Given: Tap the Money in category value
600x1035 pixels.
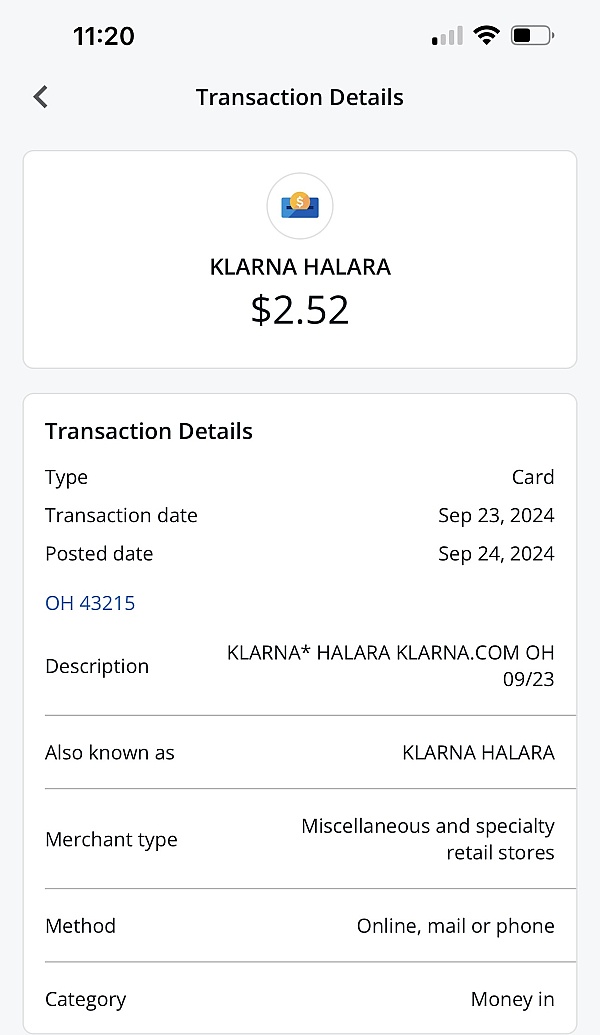Looking at the screenshot, I should click(x=512, y=999).
